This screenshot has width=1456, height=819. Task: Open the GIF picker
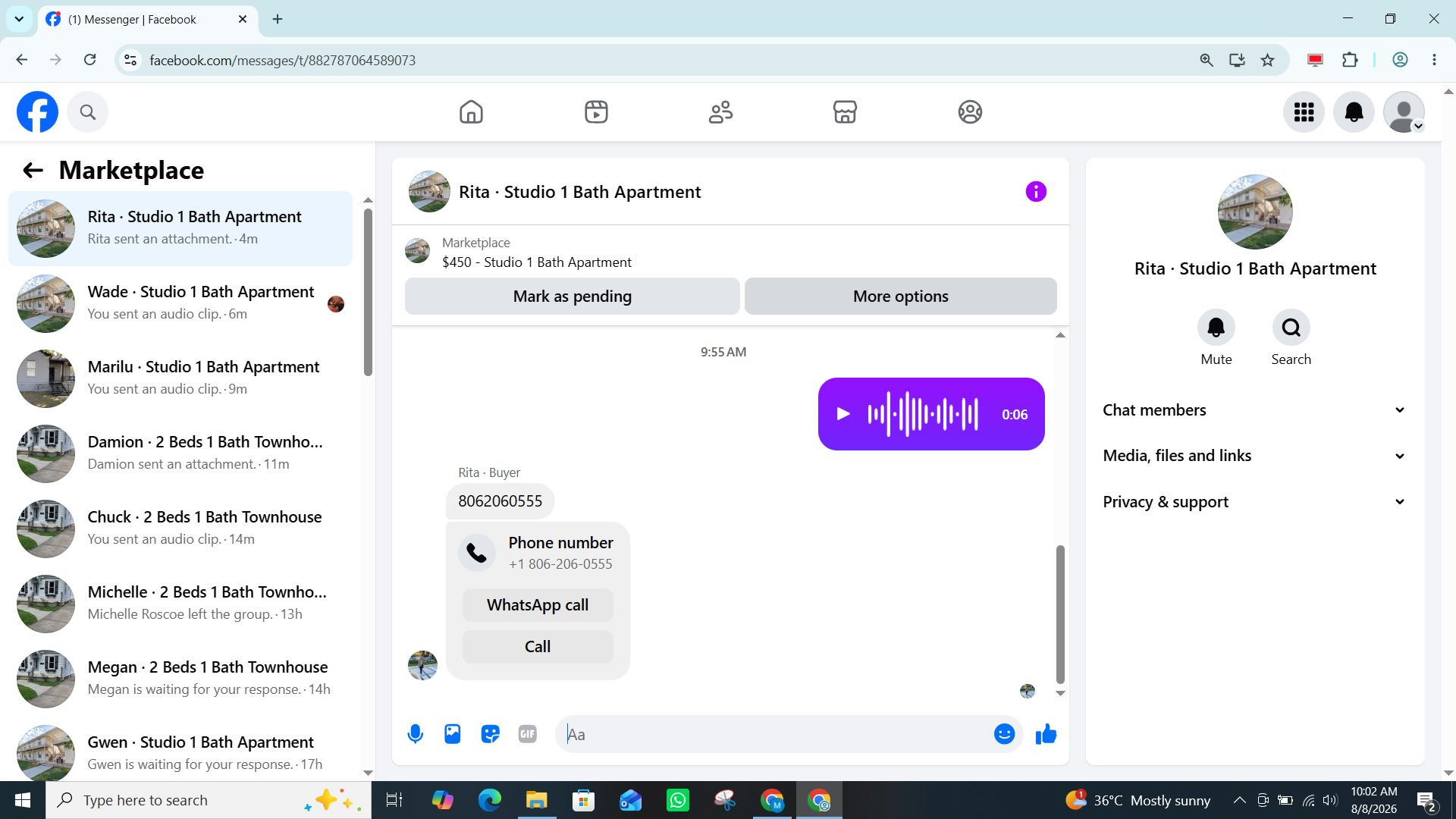point(528,734)
